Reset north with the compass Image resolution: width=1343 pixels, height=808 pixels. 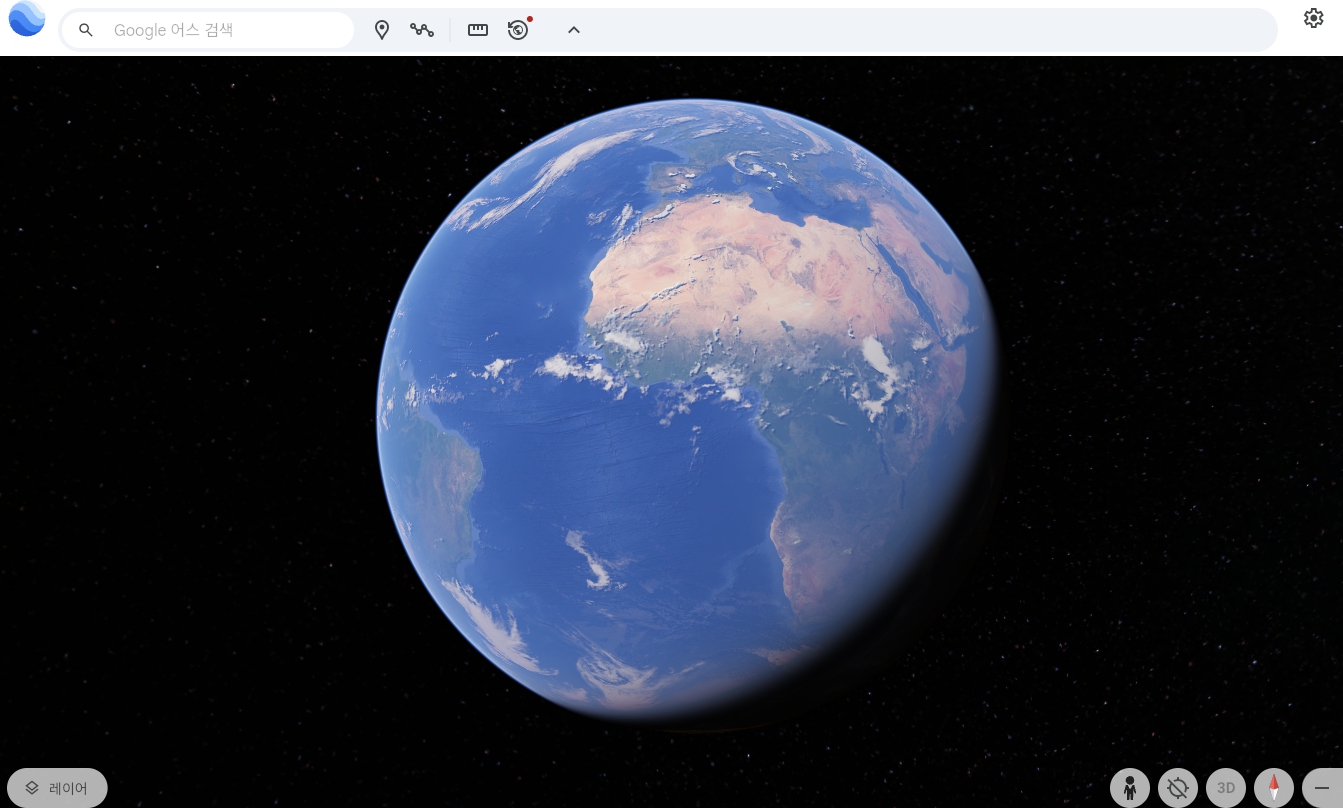(x=1274, y=788)
